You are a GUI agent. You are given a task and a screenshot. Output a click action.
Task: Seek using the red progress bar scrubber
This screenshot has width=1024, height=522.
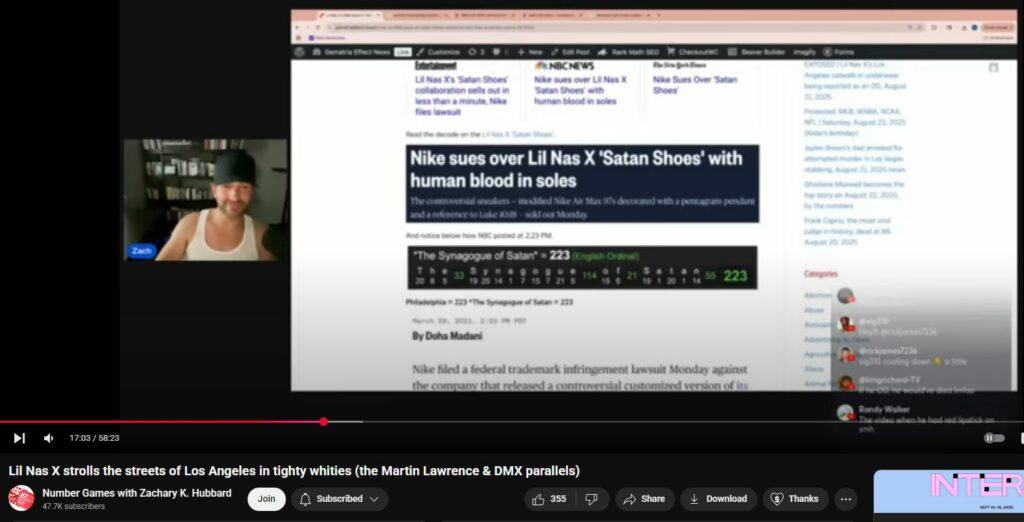(323, 421)
